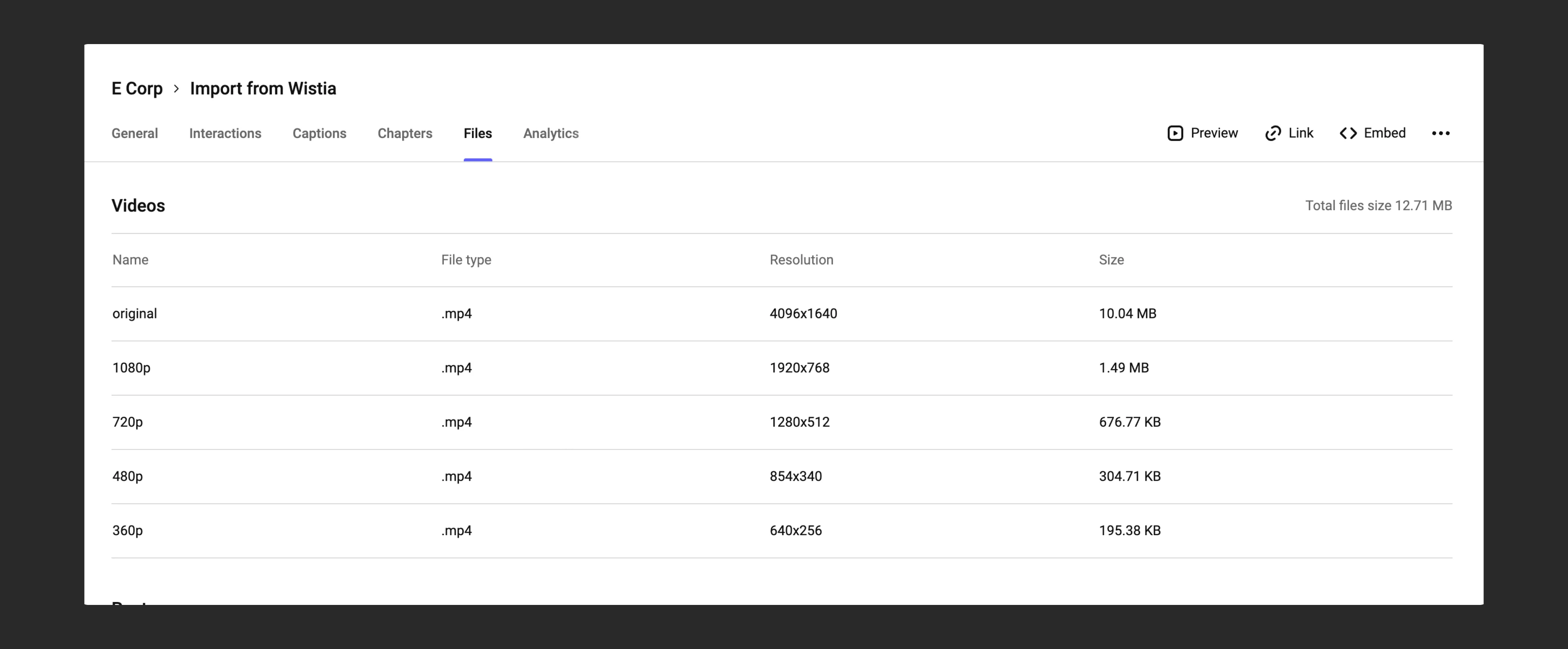1568x649 pixels.
Task: Click the Preview button label
Action: 1214,133
